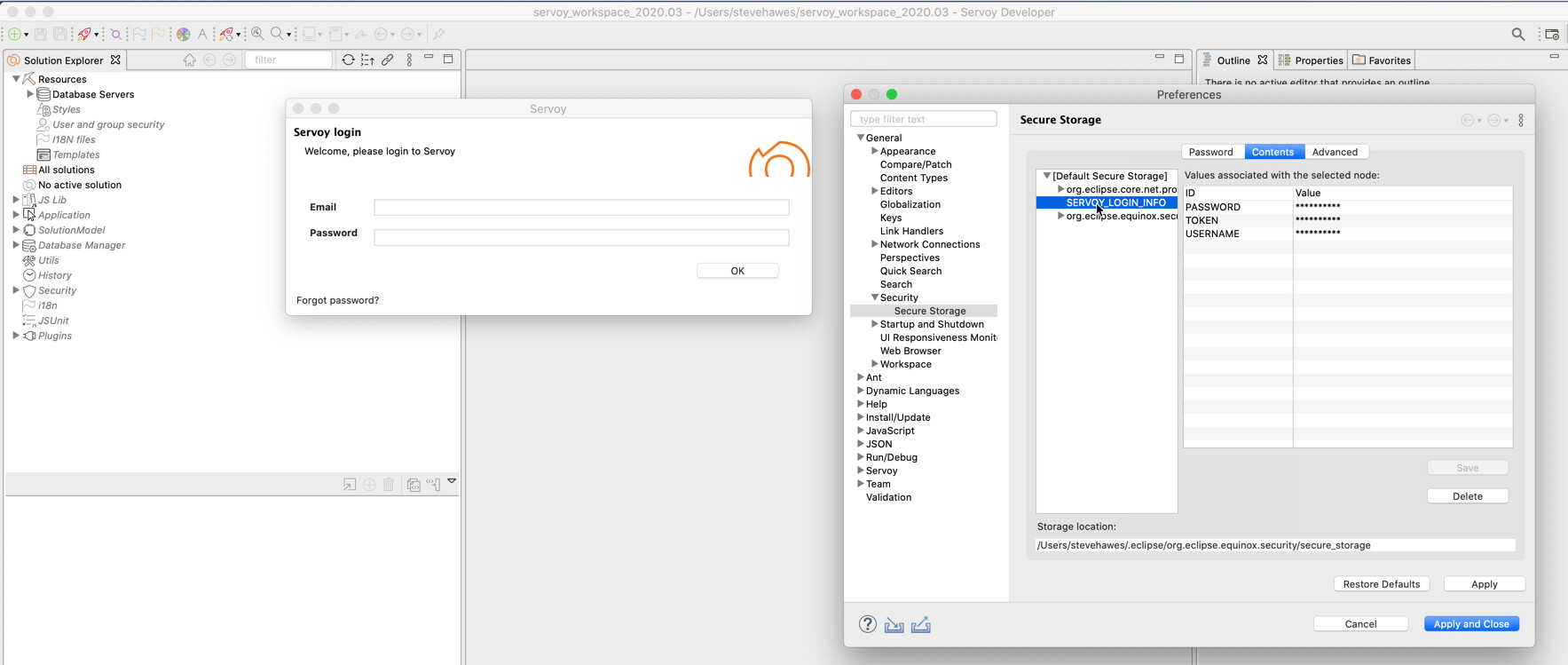Viewport: 1568px width, 665px height.
Task: Focus the Password field in Servoy login
Action: 581,237
